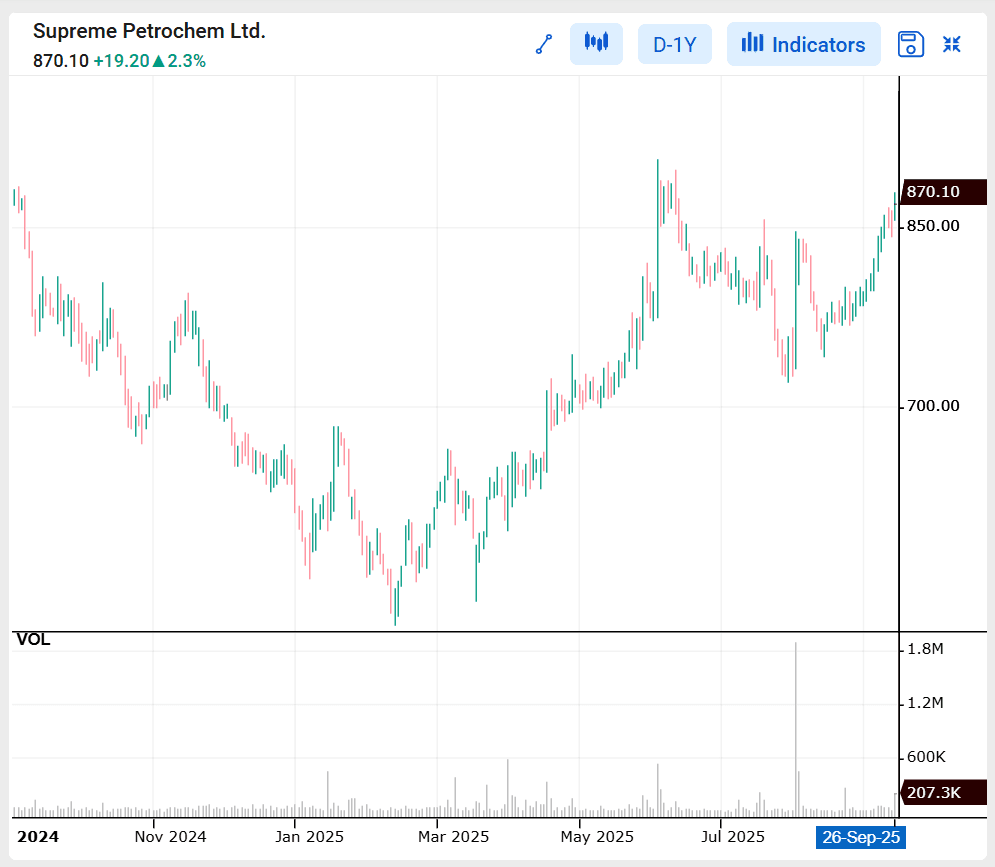Click the 700.00 price axis label

[933, 406]
